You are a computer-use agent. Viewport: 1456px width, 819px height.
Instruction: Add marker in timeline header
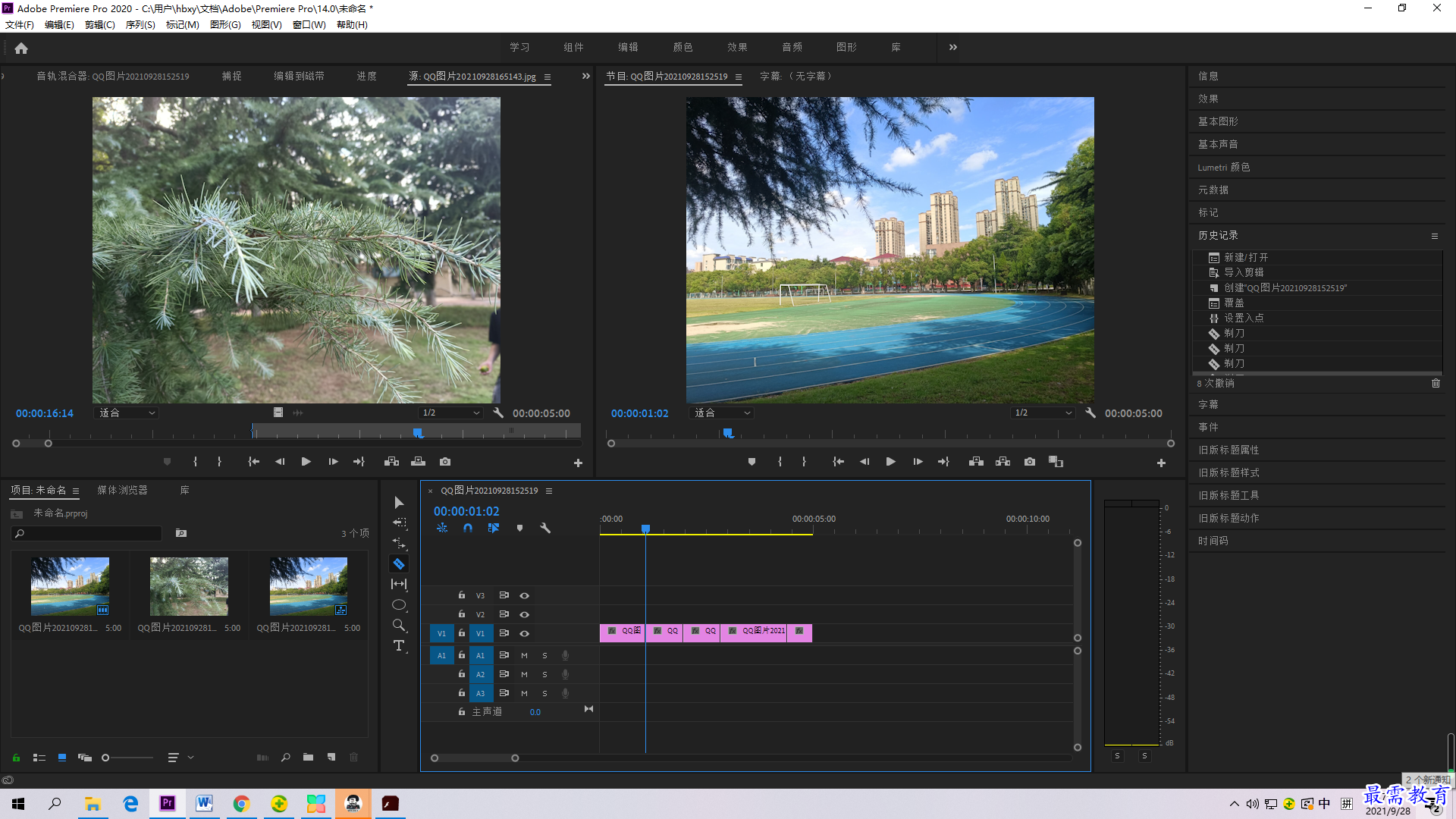(519, 528)
